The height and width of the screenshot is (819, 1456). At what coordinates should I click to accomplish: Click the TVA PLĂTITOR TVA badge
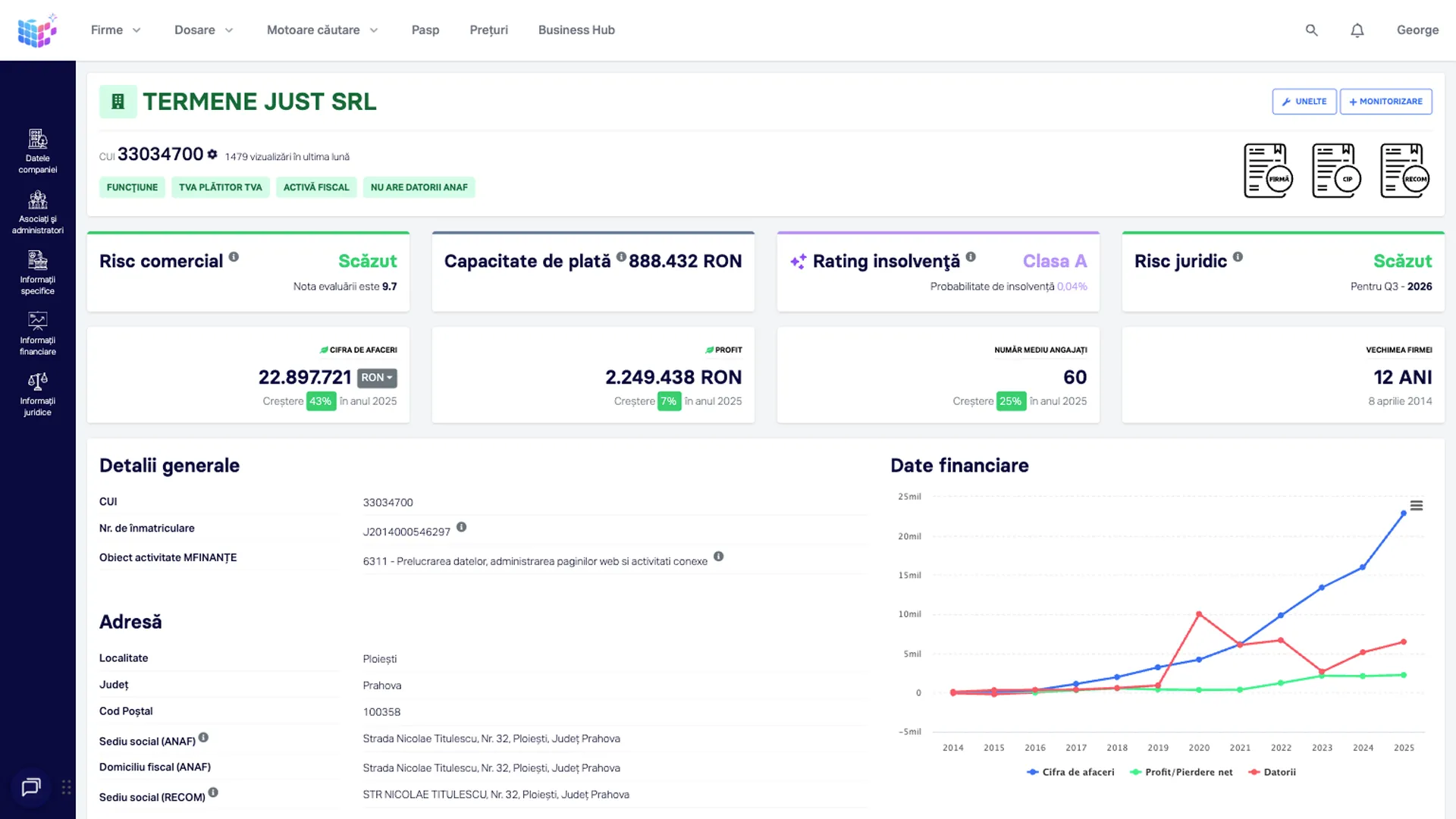[220, 187]
